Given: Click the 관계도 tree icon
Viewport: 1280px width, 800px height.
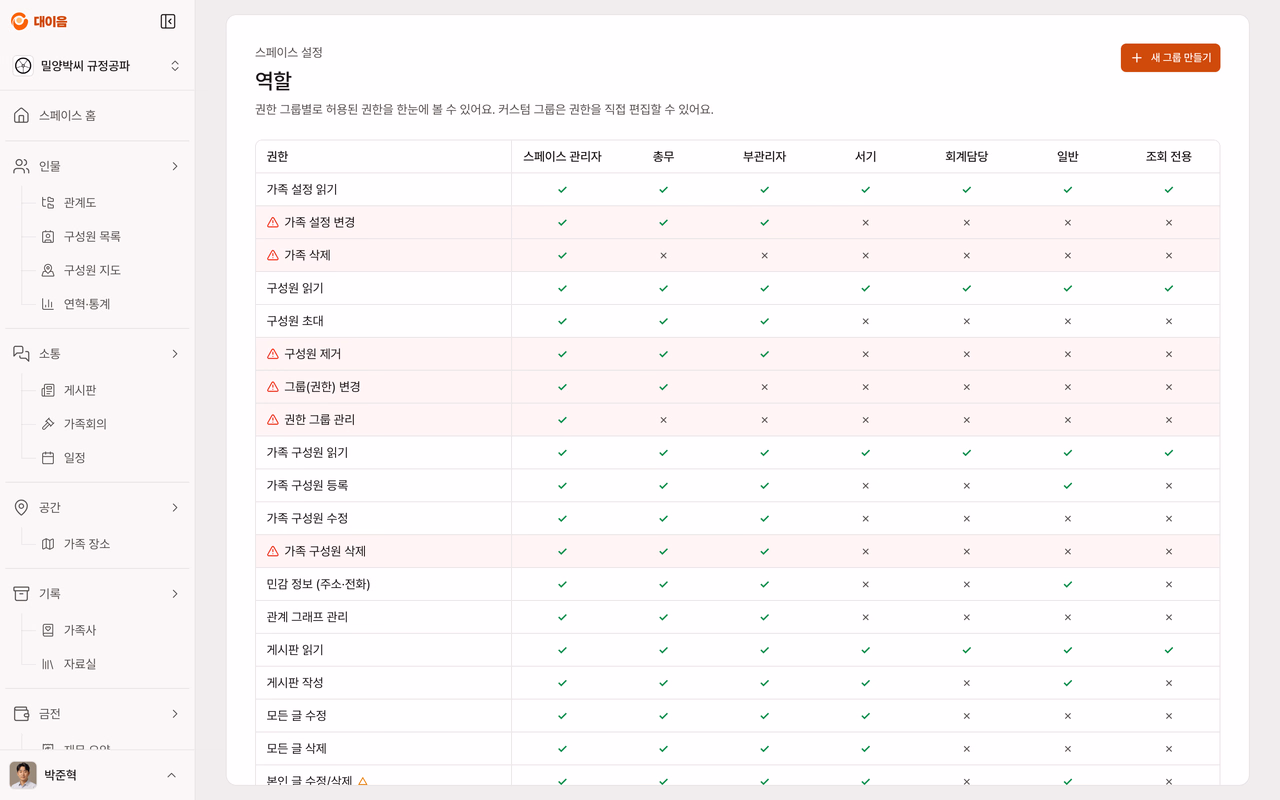Looking at the screenshot, I should [47, 202].
